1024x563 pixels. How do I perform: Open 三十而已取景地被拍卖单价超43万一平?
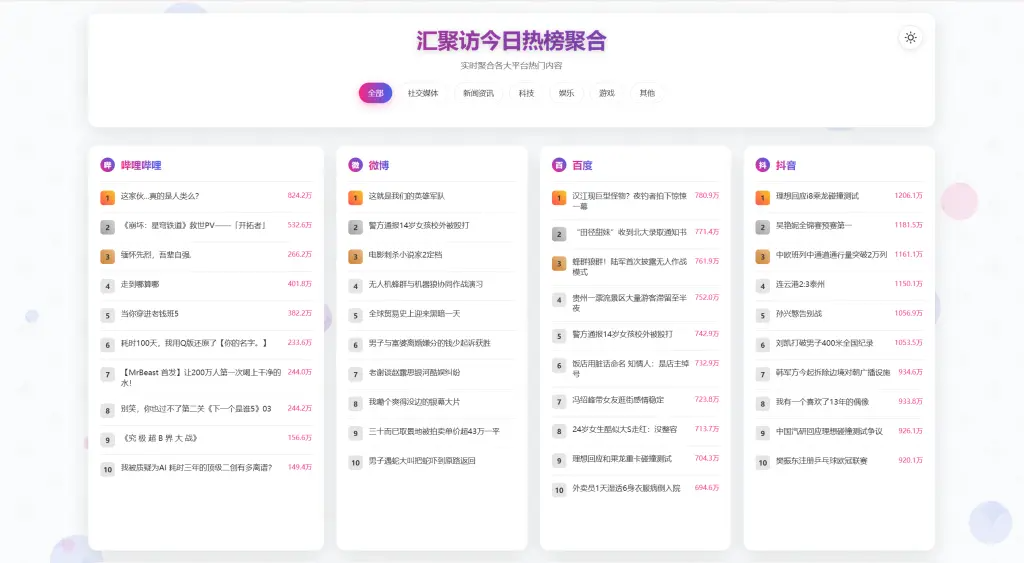click(434, 431)
